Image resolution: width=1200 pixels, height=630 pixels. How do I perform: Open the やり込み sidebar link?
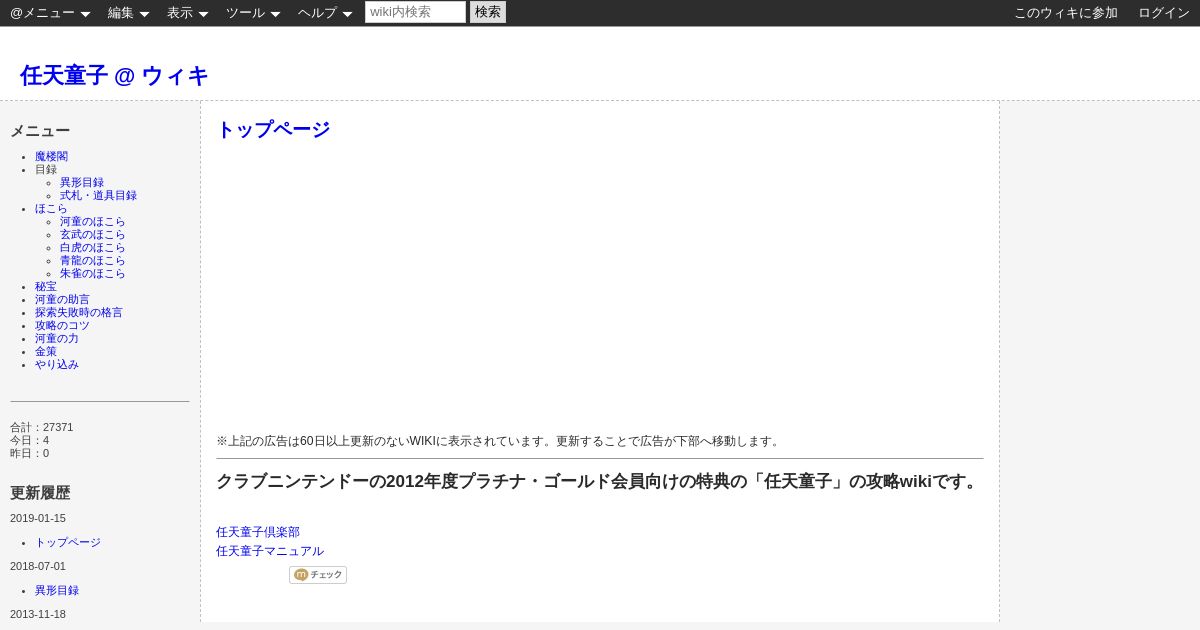coord(57,365)
